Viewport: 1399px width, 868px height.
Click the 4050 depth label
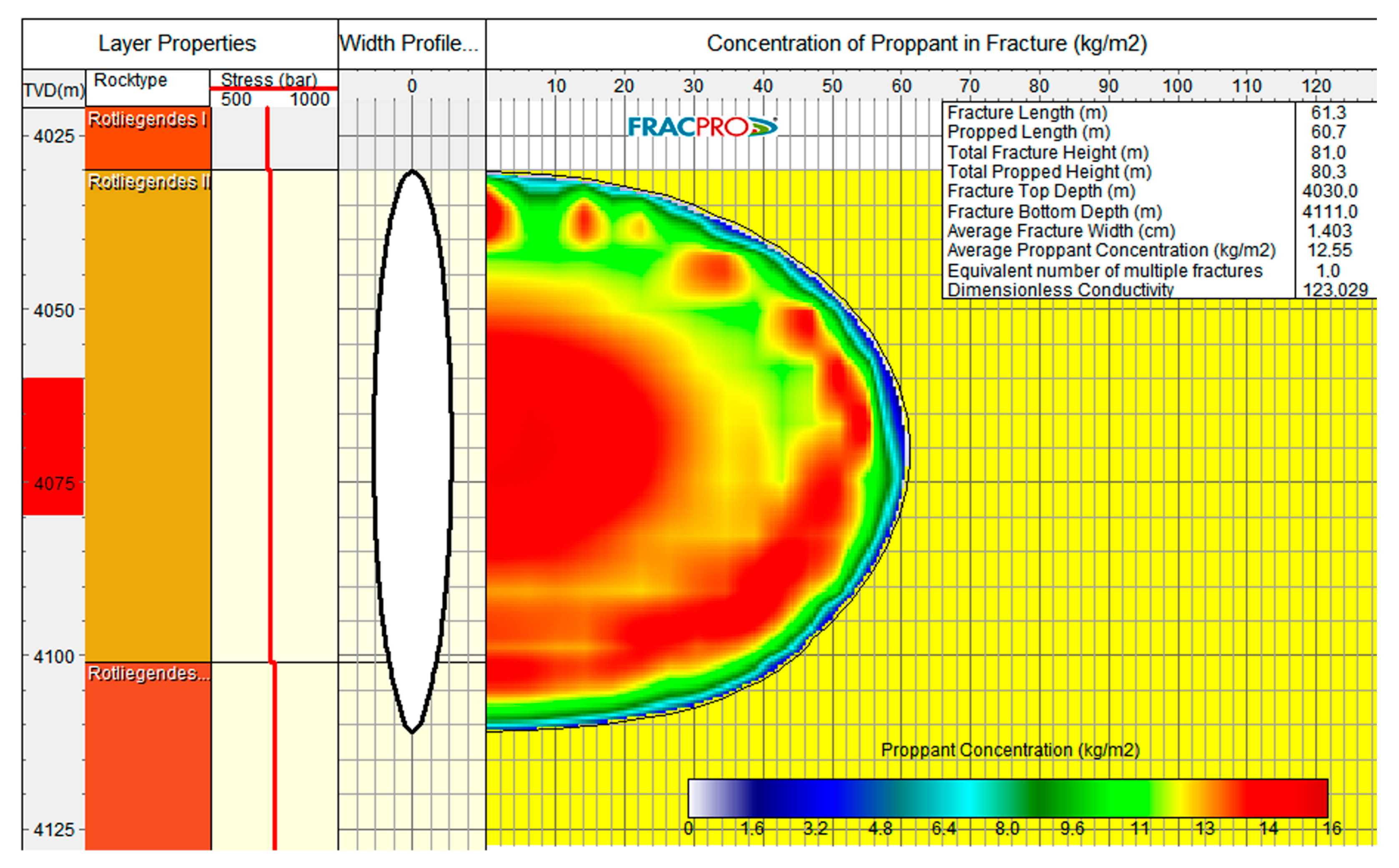coord(54,311)
